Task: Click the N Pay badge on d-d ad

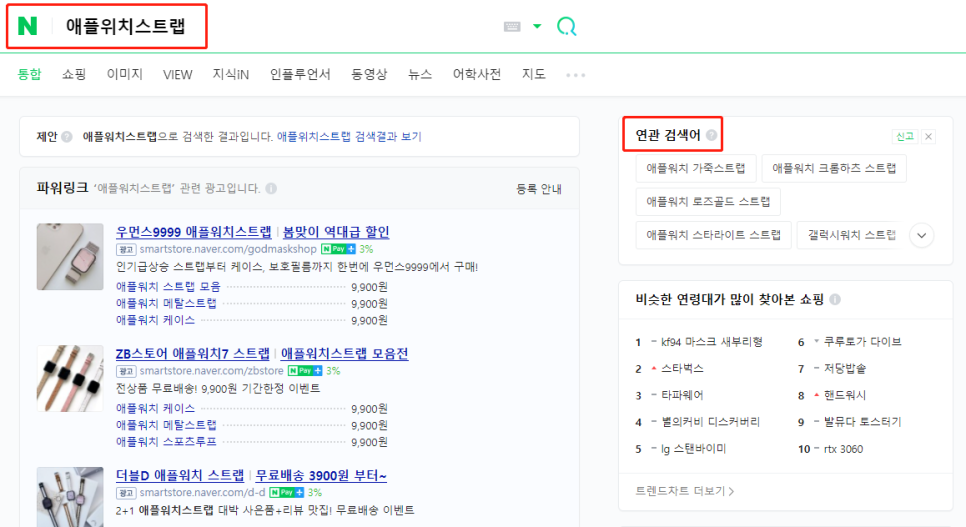Action: point(286,492)
